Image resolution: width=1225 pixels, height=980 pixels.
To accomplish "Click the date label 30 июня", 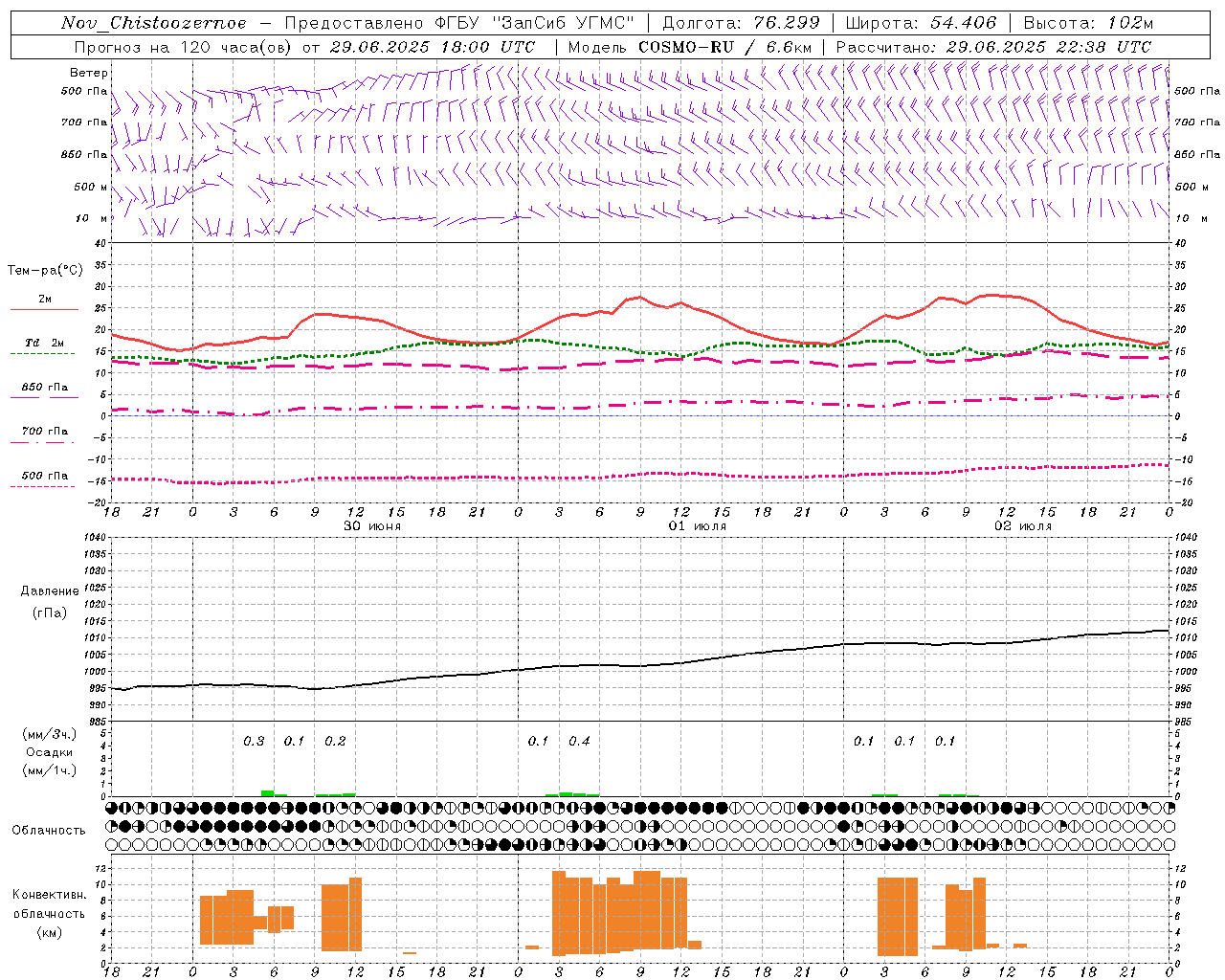I will (x=372, y=526).
